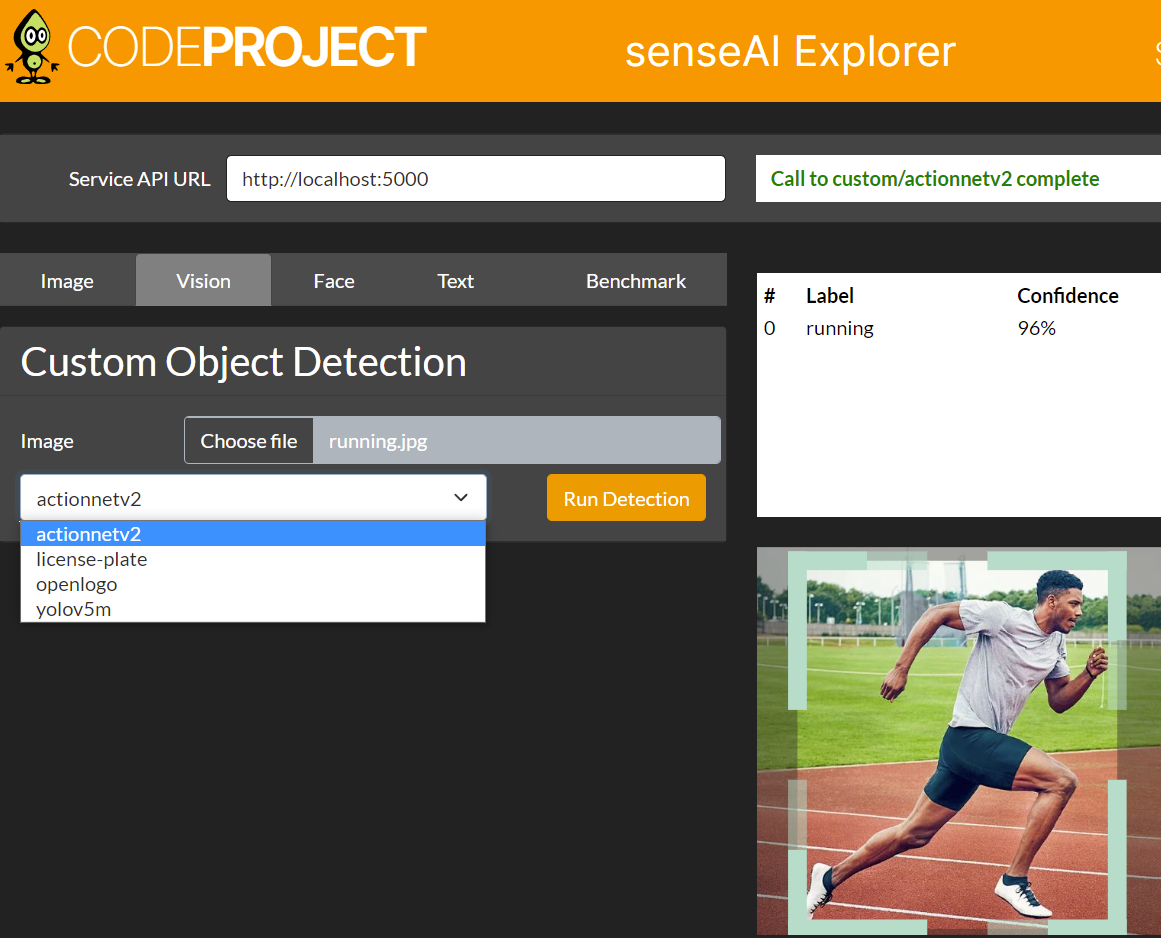
Task: Edit the Service API URL field
Action: (475, 178)
